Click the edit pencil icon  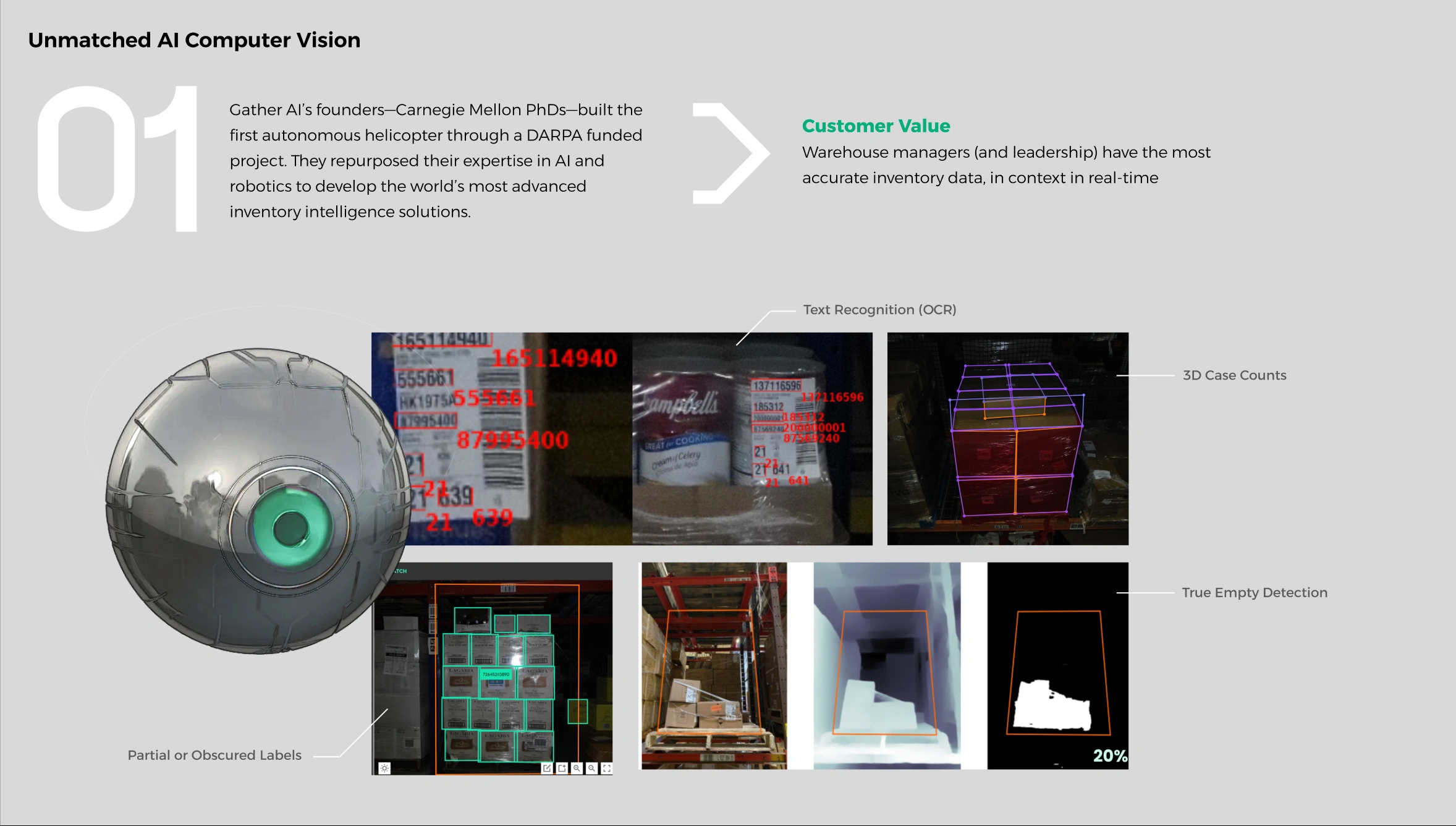click(x=546, y=768)
